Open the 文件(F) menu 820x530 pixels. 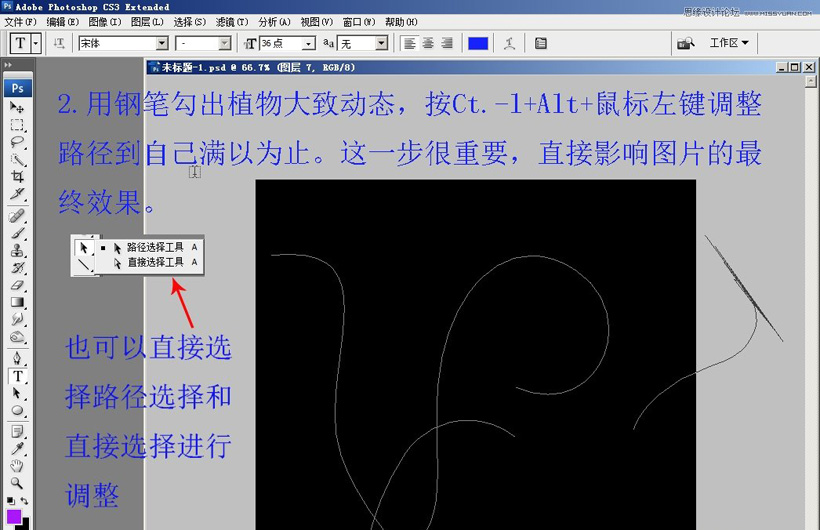[20, 22]
